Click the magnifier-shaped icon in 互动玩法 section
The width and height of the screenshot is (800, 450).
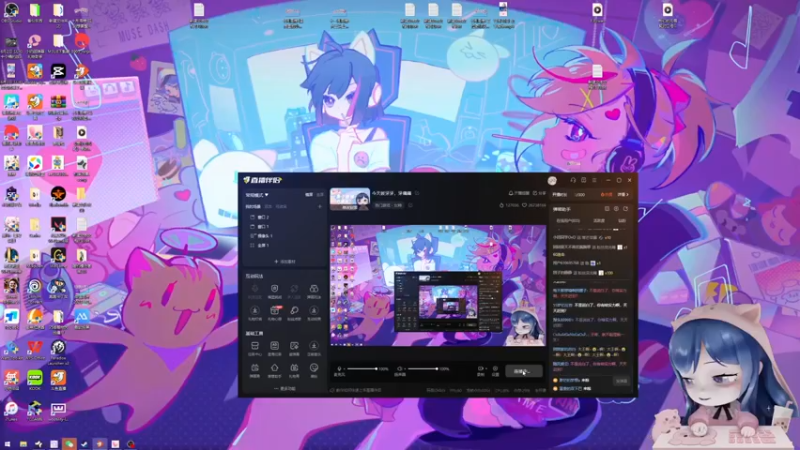294,310
